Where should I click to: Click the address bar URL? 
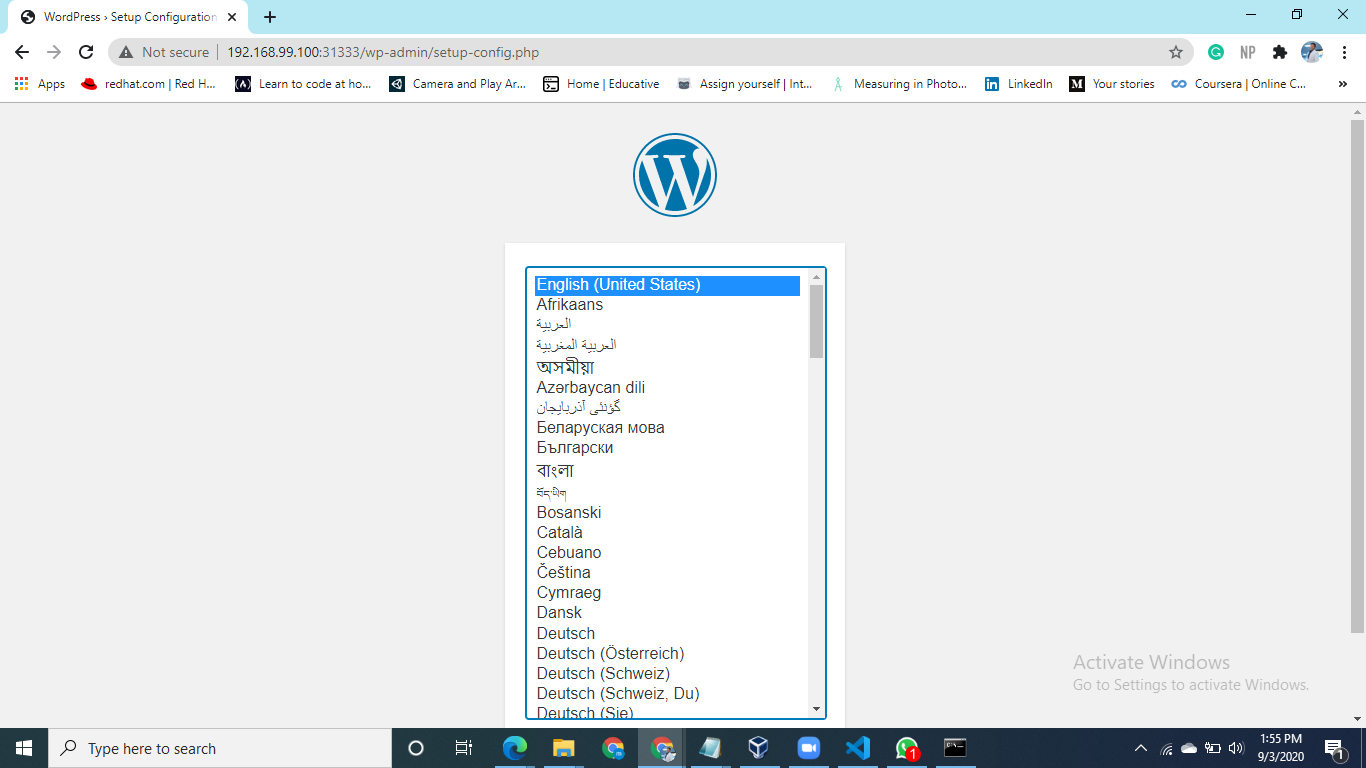pyautogui.click(x=383, y=52)
